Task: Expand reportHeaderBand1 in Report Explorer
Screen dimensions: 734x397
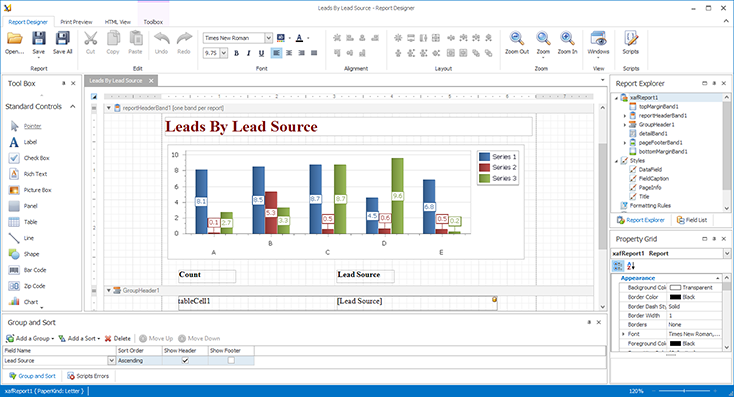Action: point(624,116)
